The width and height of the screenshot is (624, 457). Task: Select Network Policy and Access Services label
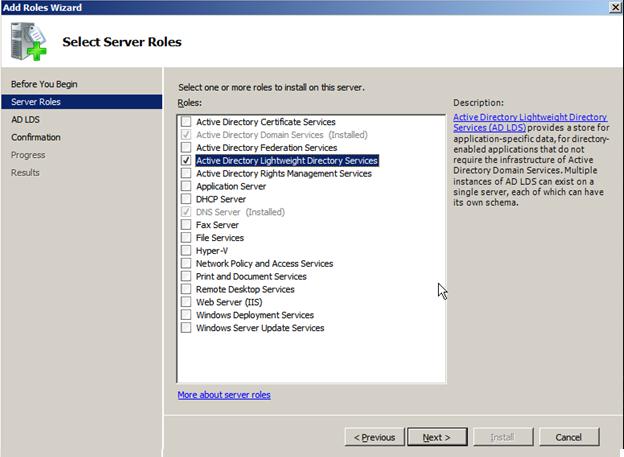click(x=265, y=264)
